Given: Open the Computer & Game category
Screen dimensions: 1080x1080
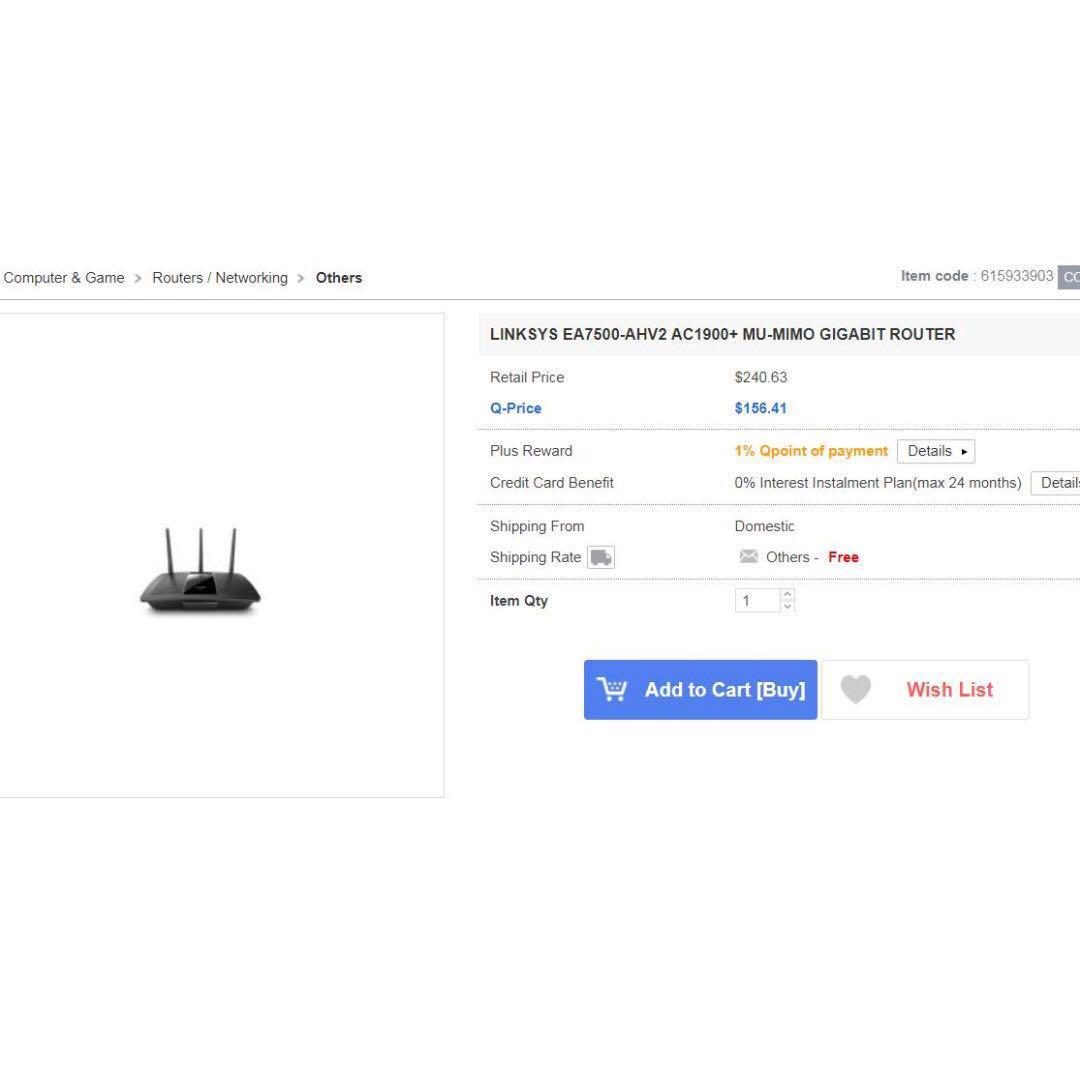Looking at the screenshot, I should click(x=63, y=277).
